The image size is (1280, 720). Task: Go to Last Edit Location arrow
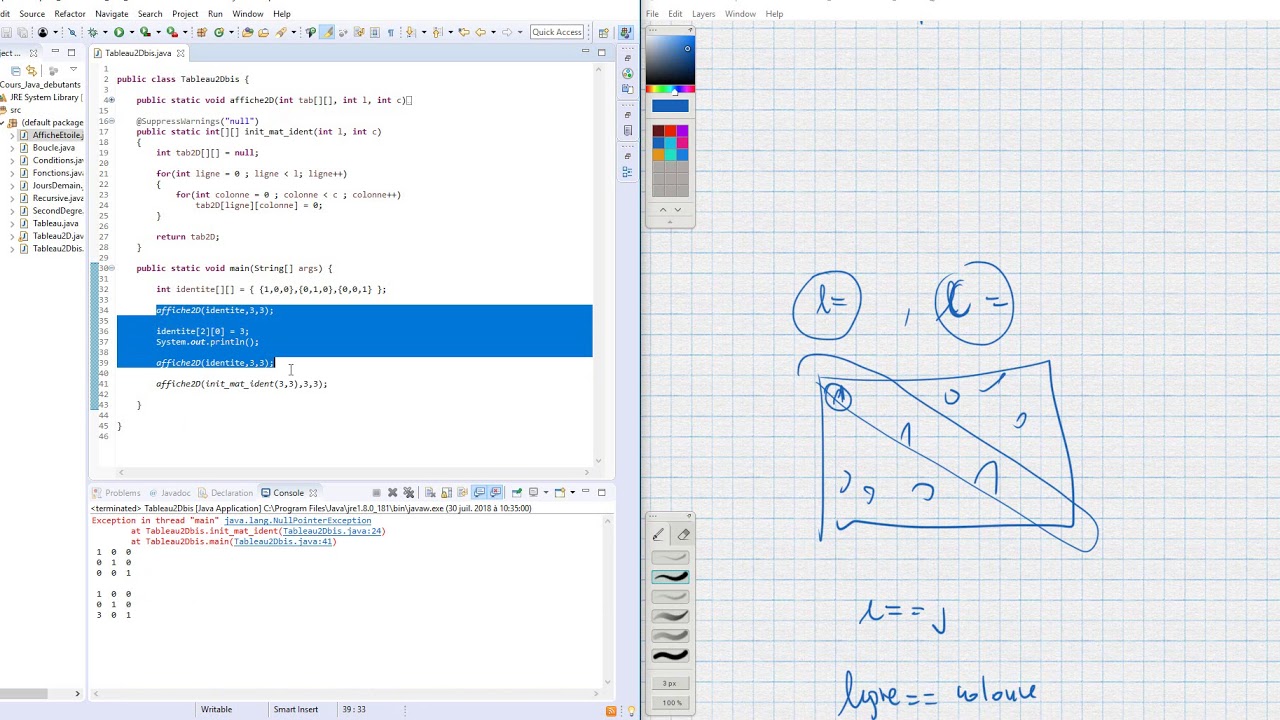coord(464,32)
